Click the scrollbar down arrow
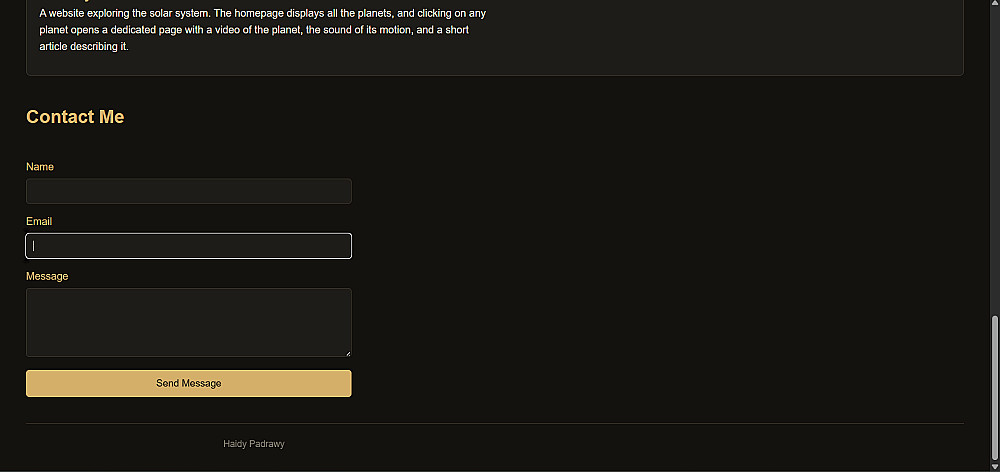Screen dimensions: 1000x472 [x=994, y=466]
